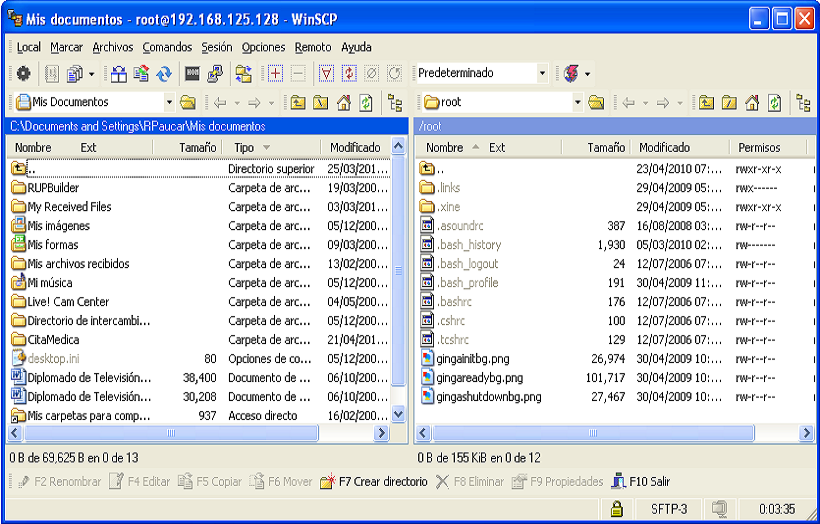Click Select all files triangle icon

click(326, 74)
